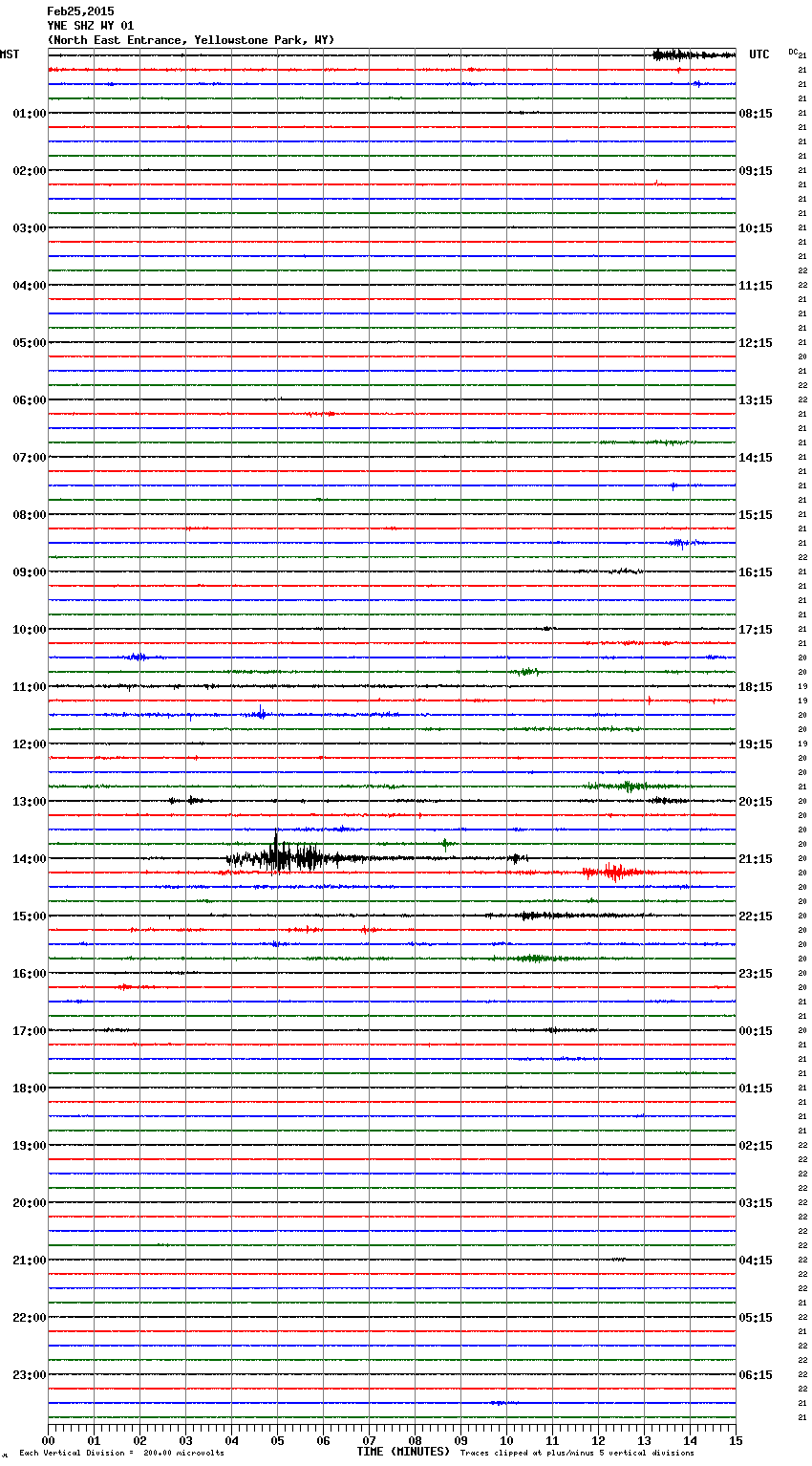The width and height of the screenshot is (812, 1466).
Task: Click the blue spike below the 11:00 trace
Action: pos(261,712)
